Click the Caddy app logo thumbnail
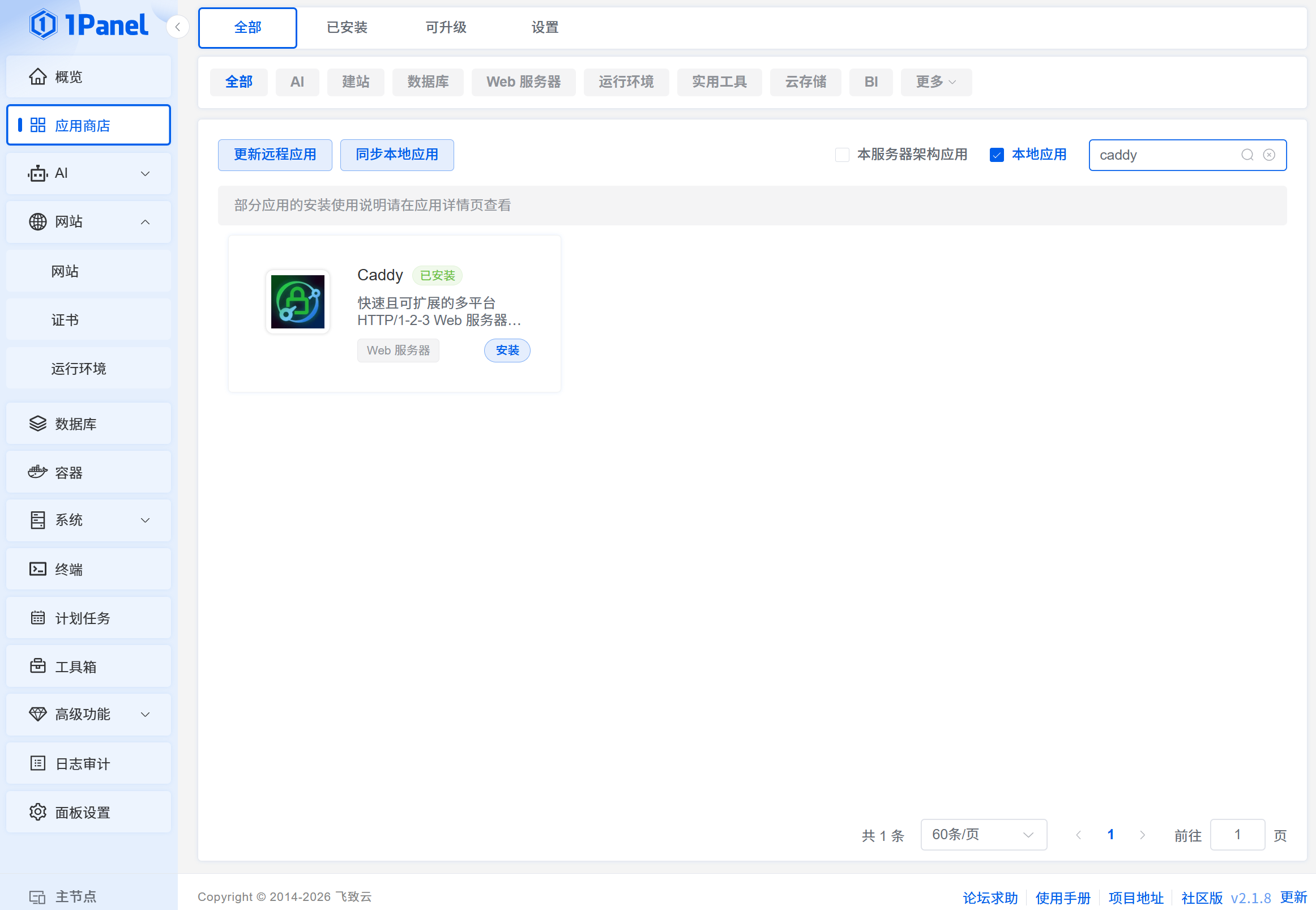This screenshot has width=1316, height=910. point(298,302)
